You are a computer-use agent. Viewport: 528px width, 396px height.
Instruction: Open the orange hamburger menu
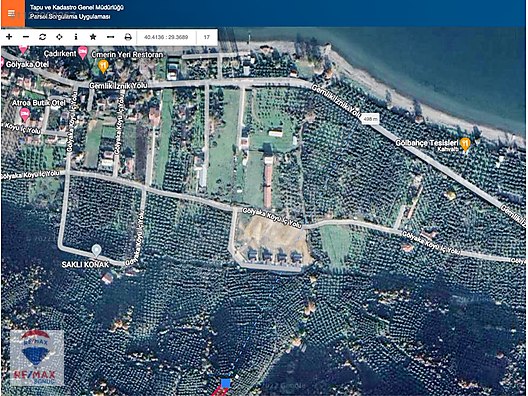coord(12,13)
